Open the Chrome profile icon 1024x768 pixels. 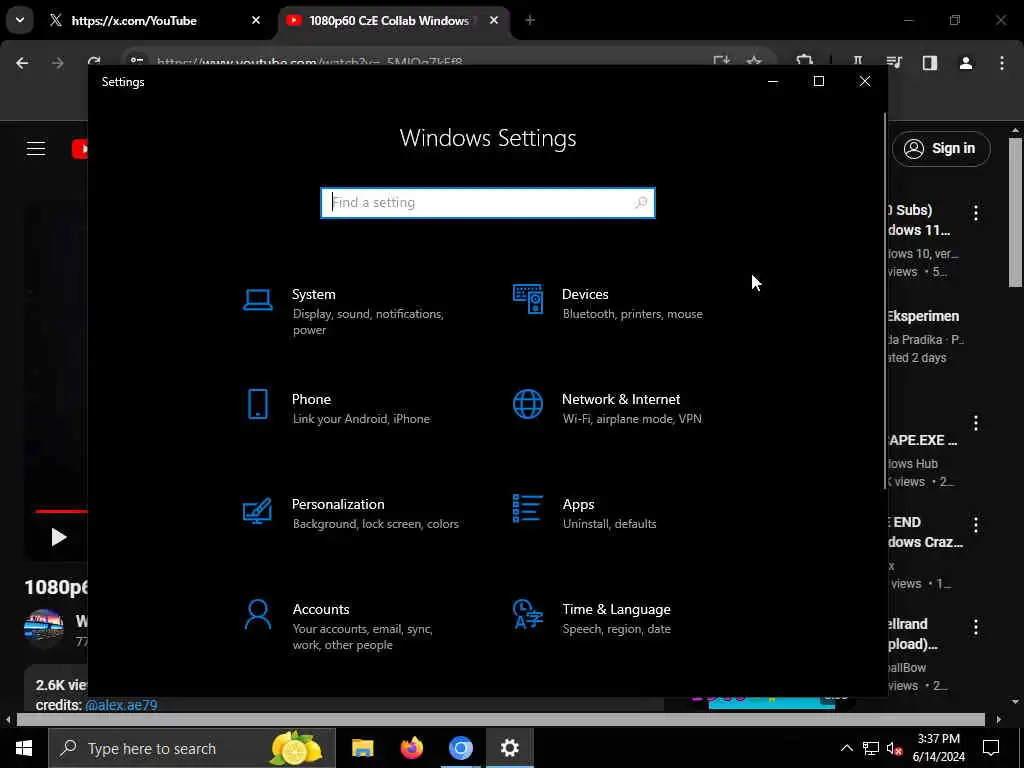click(966, 63)
